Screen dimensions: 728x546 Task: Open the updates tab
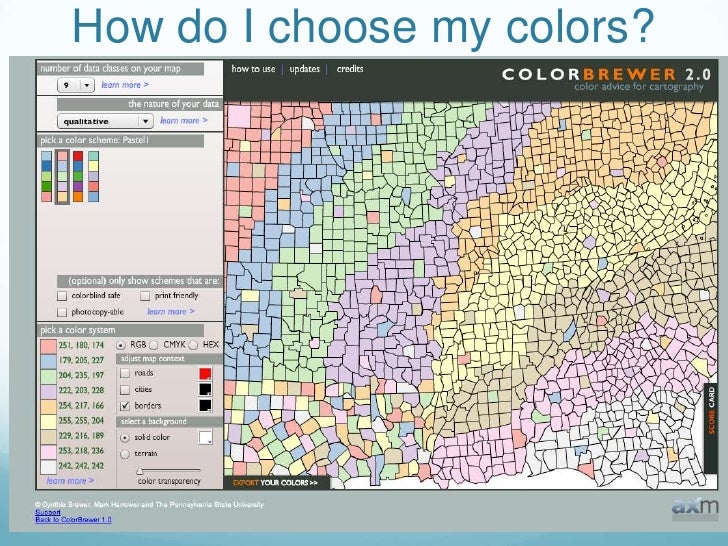coord(305,69)
